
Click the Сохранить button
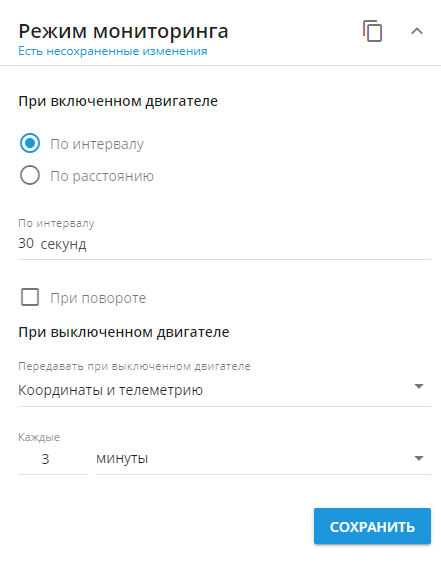(372, 526)
